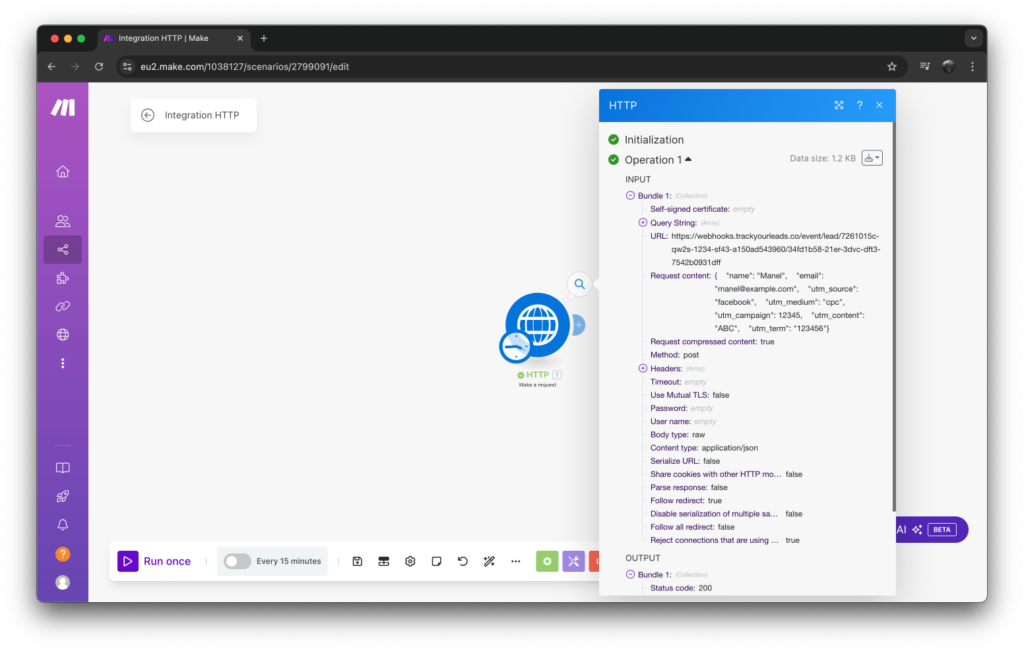Open the toolbar three-dots more menu
Image resolution: width=1024 pixels, height=651 pixels.
coord(515,561)
